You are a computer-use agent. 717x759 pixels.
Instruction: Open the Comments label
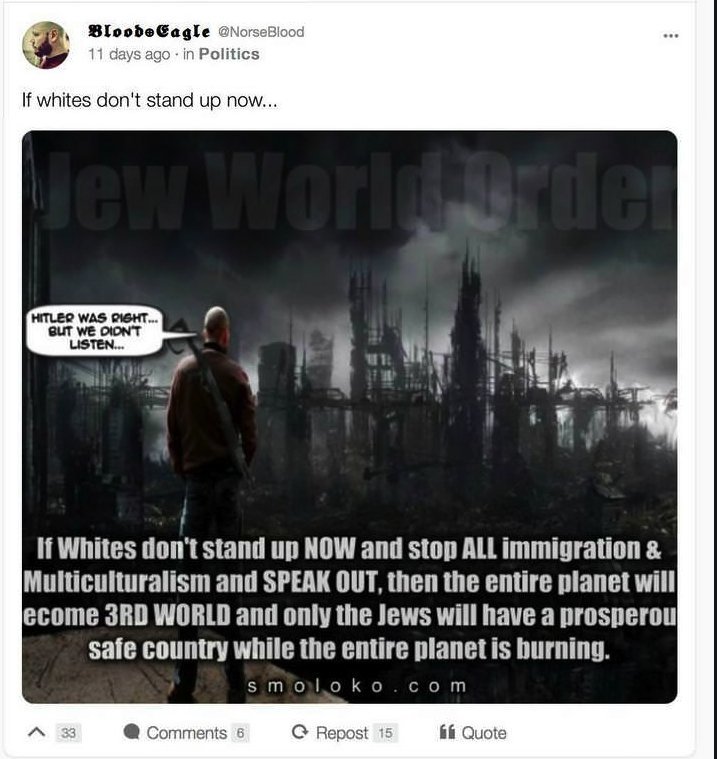point(187,733)
